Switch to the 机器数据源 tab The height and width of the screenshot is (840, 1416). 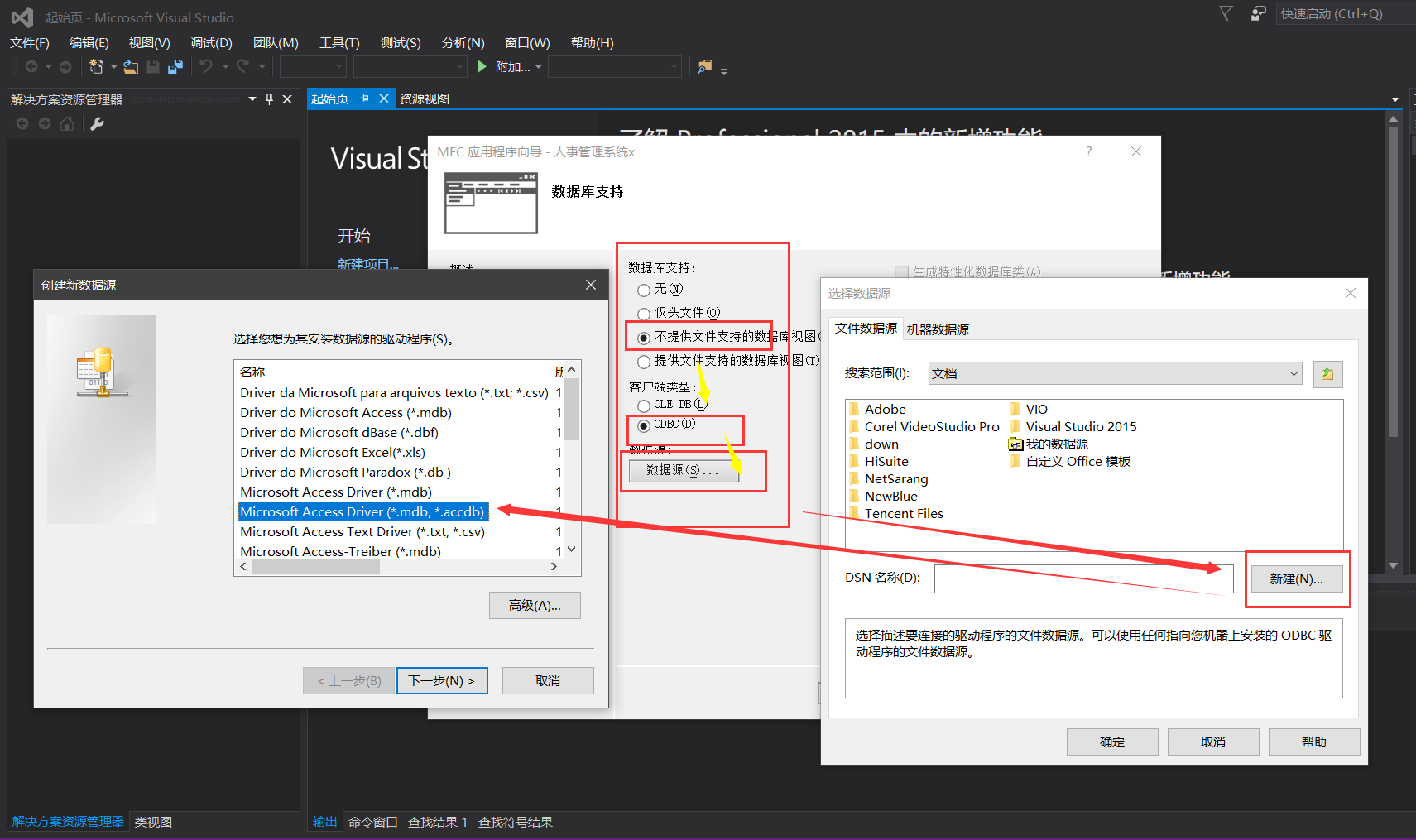(938, 329)
